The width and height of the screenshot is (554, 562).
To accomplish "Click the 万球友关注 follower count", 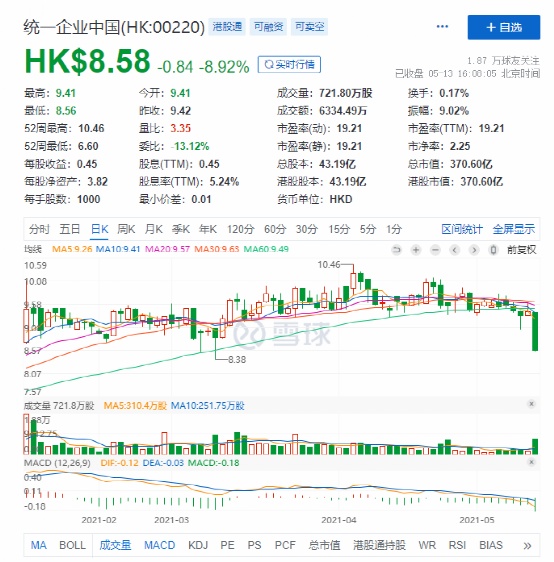I will click(x=503, y=60).
